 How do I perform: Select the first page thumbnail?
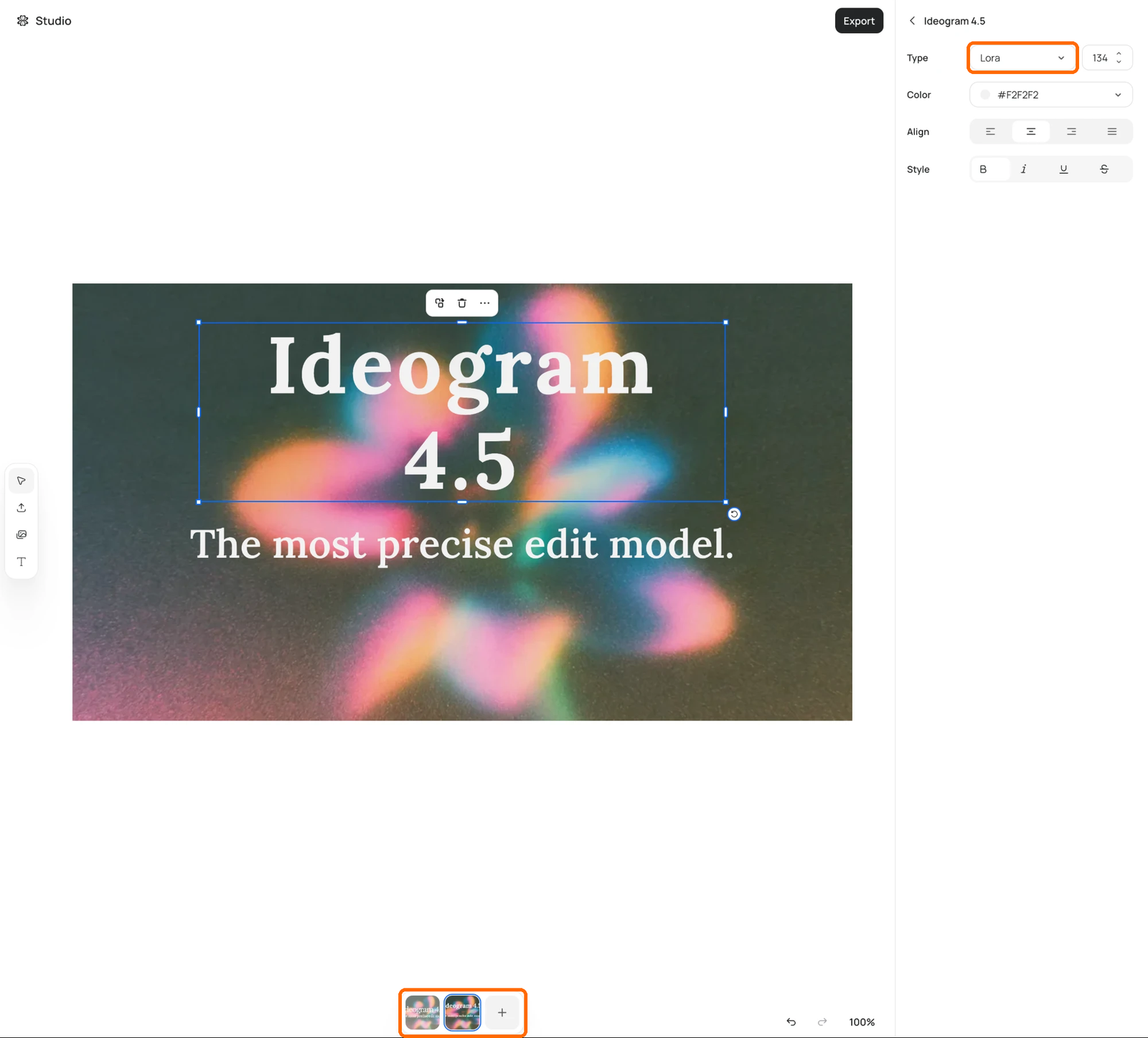point(423,1012)
